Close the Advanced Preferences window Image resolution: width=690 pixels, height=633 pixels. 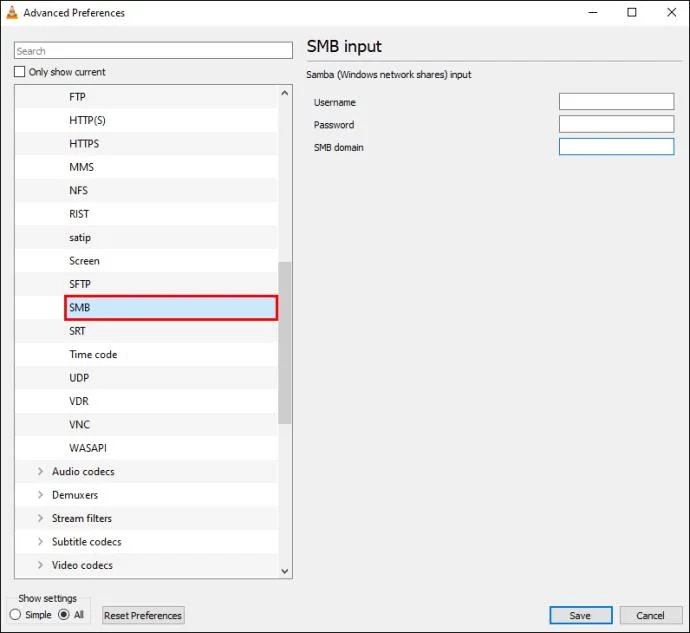[672, 12]
